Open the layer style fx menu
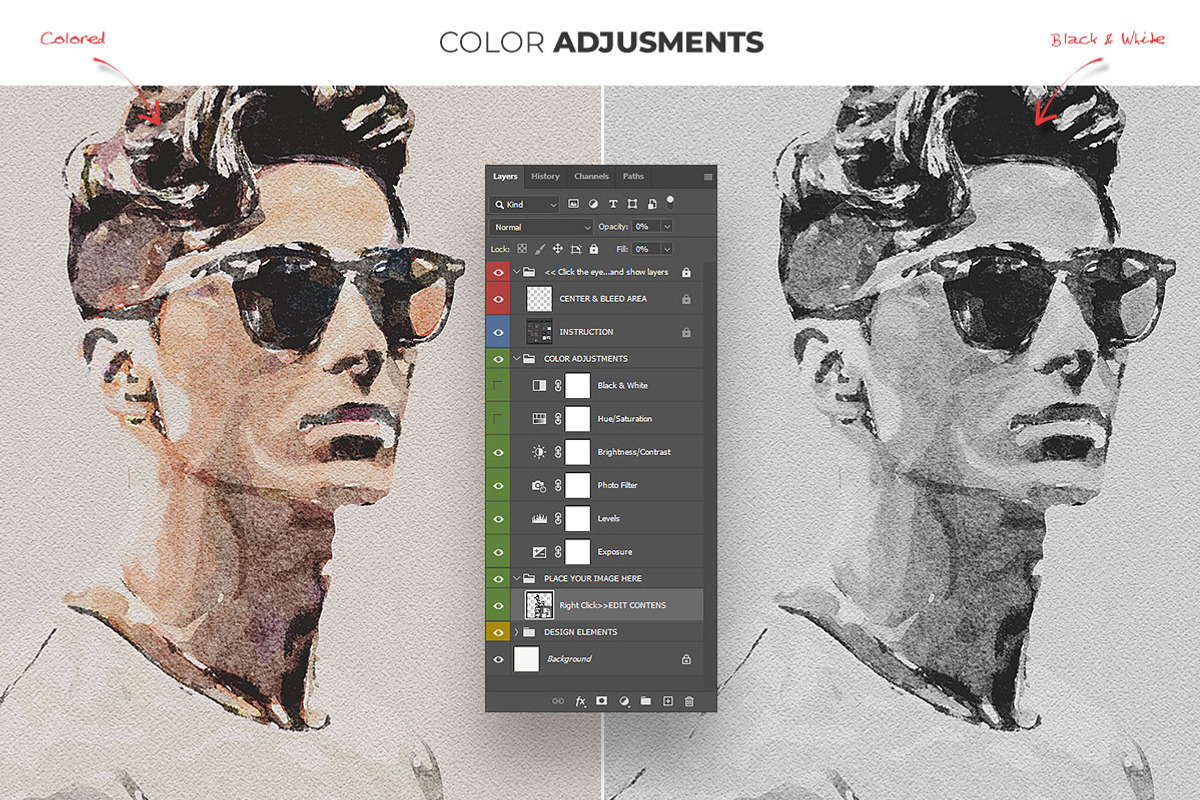 [x=580, y=702]
